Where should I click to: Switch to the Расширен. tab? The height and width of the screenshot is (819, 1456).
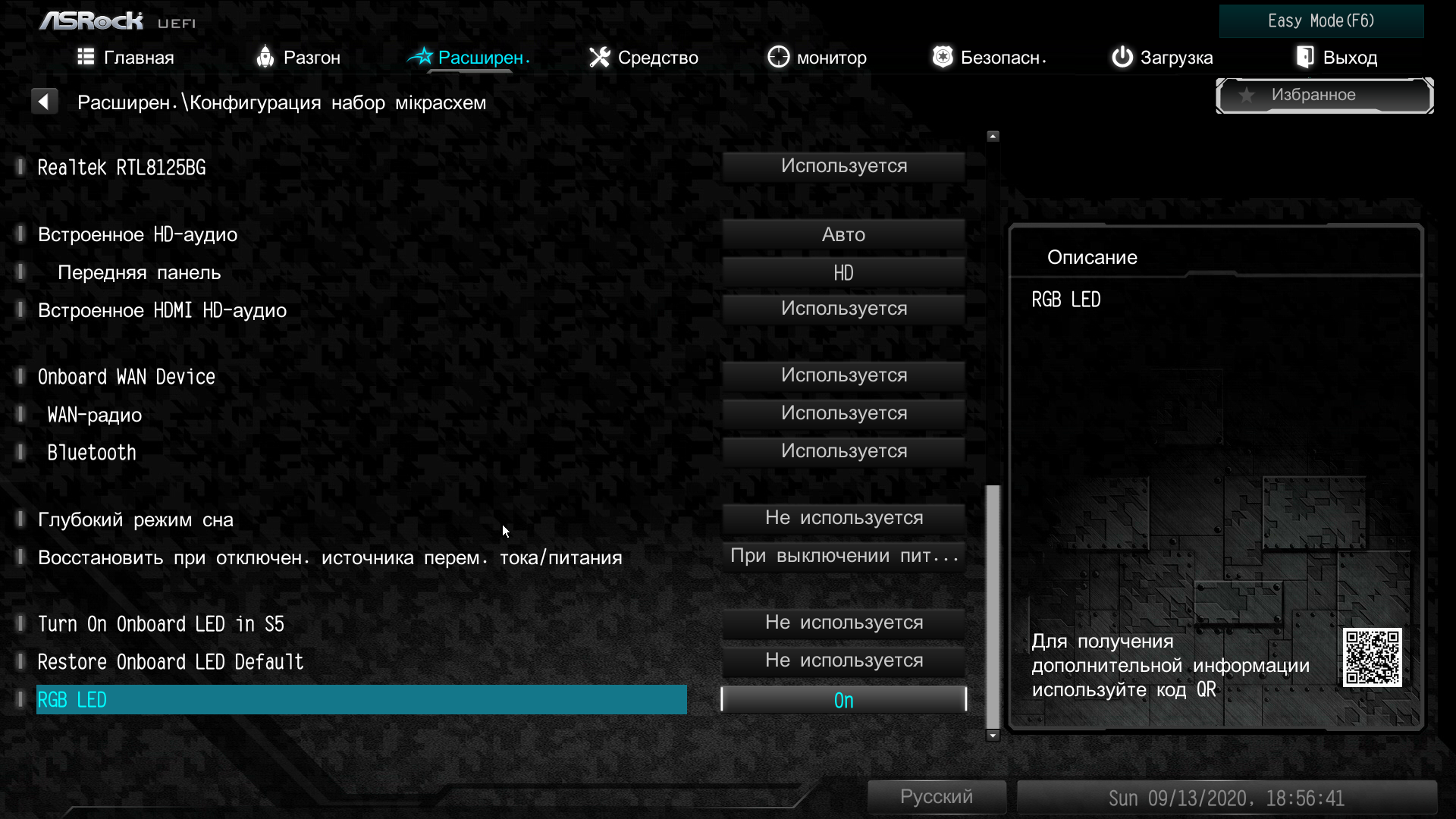pos(470,57)
